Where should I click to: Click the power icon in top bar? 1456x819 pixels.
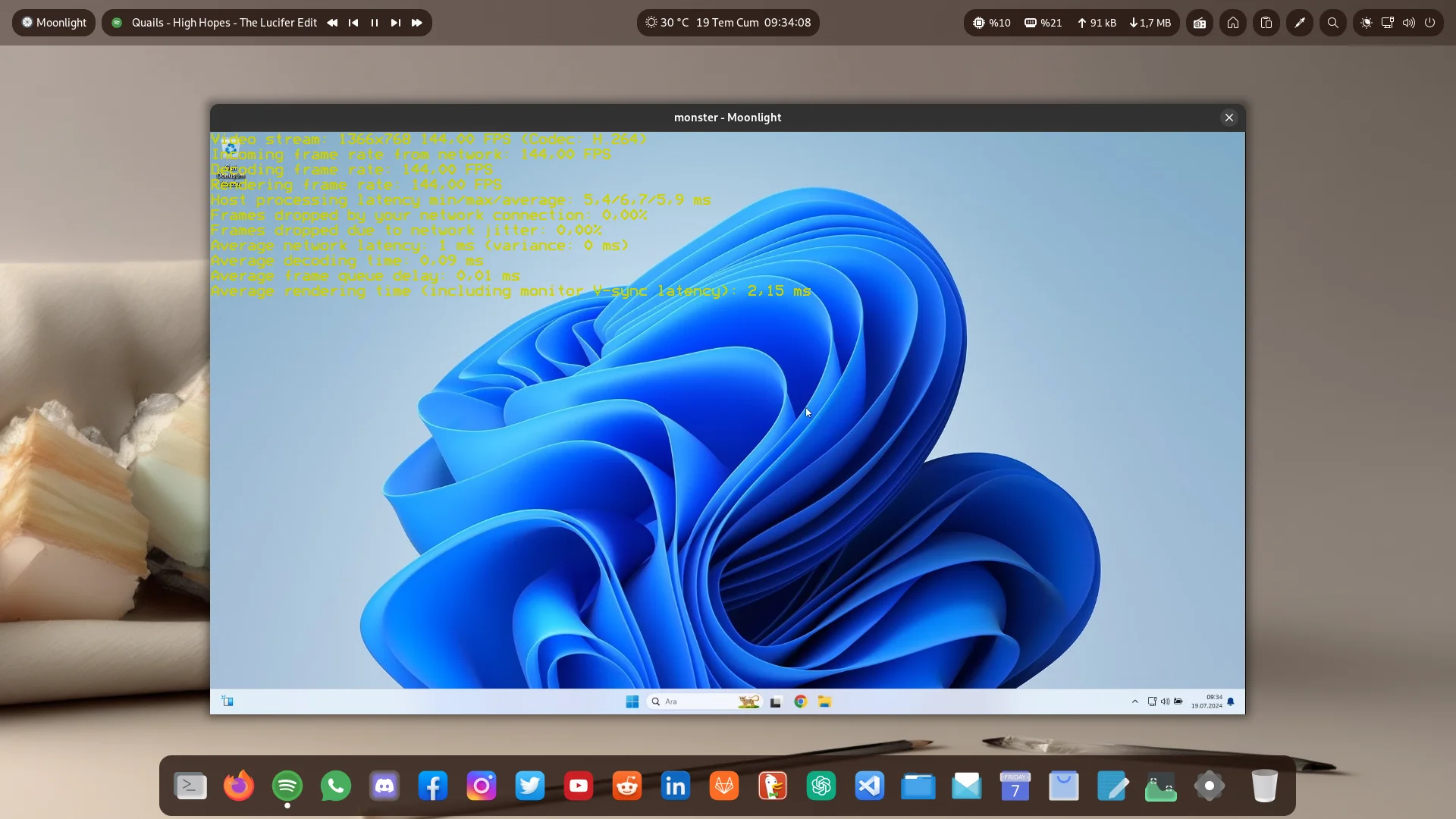tap(1430, 23)
